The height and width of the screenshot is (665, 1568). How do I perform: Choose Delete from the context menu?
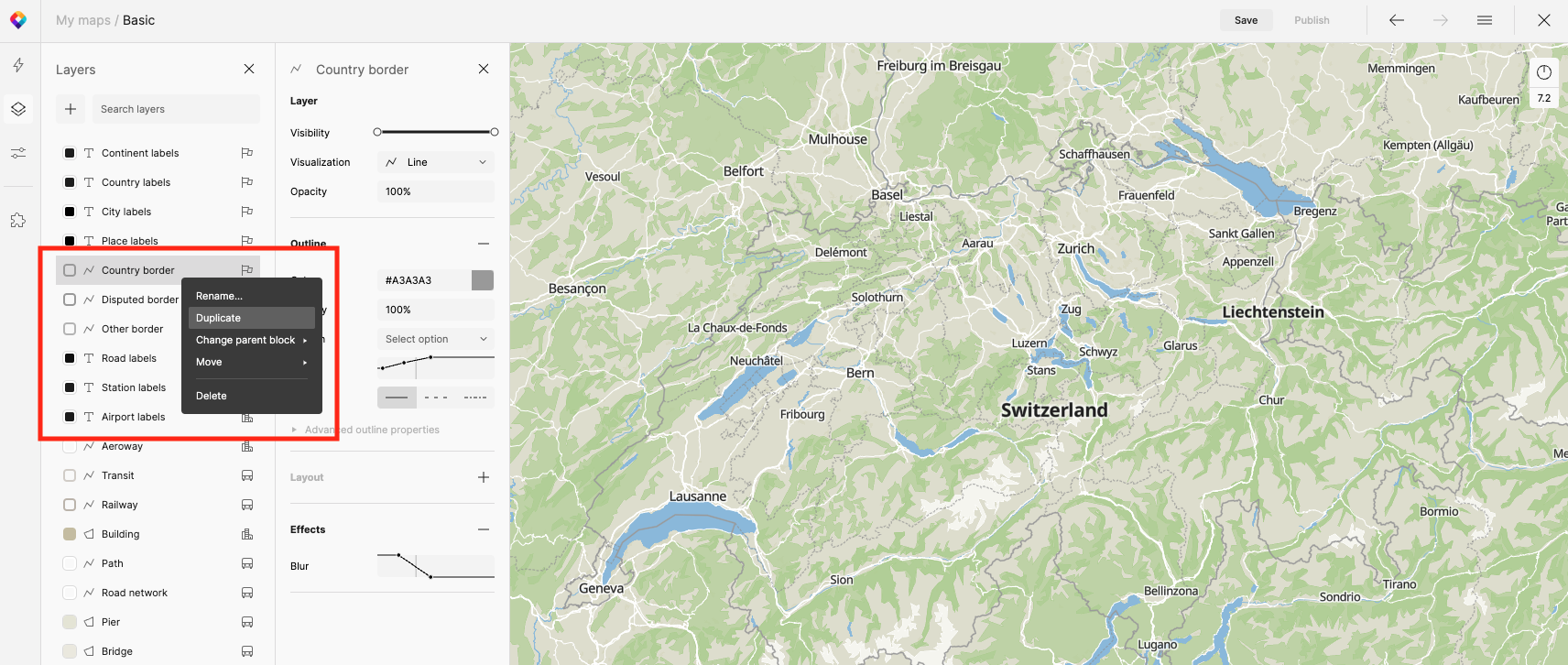[x=212, y=396]
